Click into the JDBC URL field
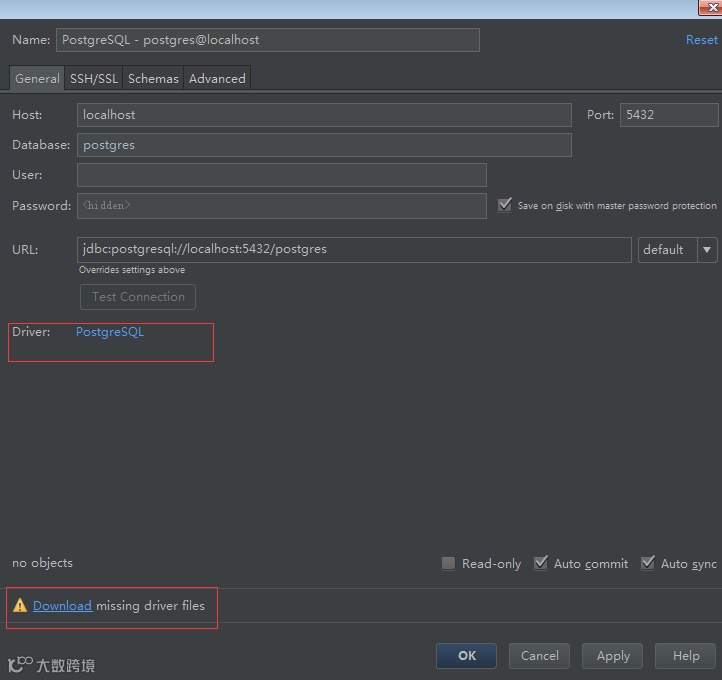The image size is (722, 680). pyautogui.click(x=354, y=250)
